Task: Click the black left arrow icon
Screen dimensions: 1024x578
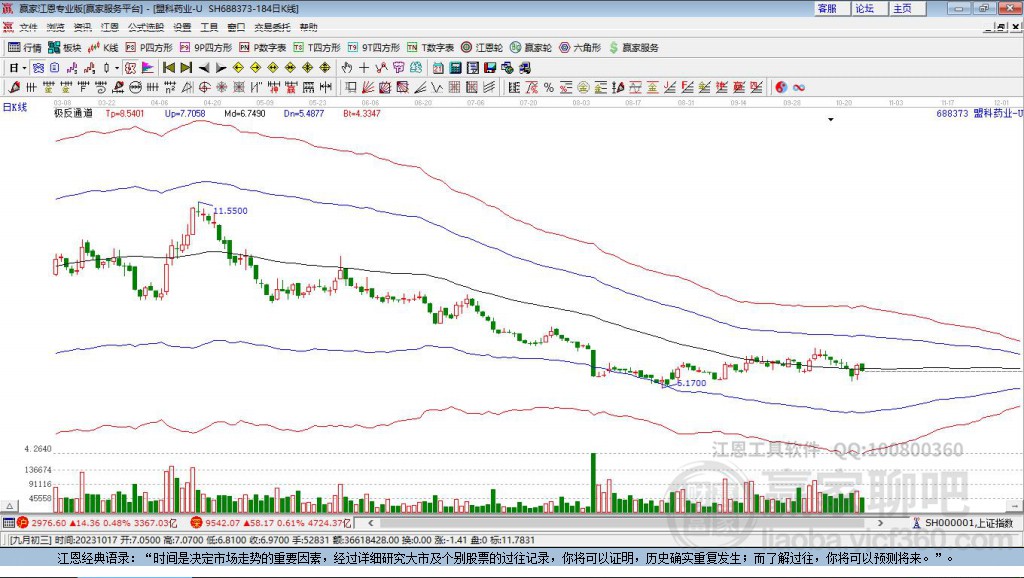Action: pyautogui.click(x=204, y=68)
